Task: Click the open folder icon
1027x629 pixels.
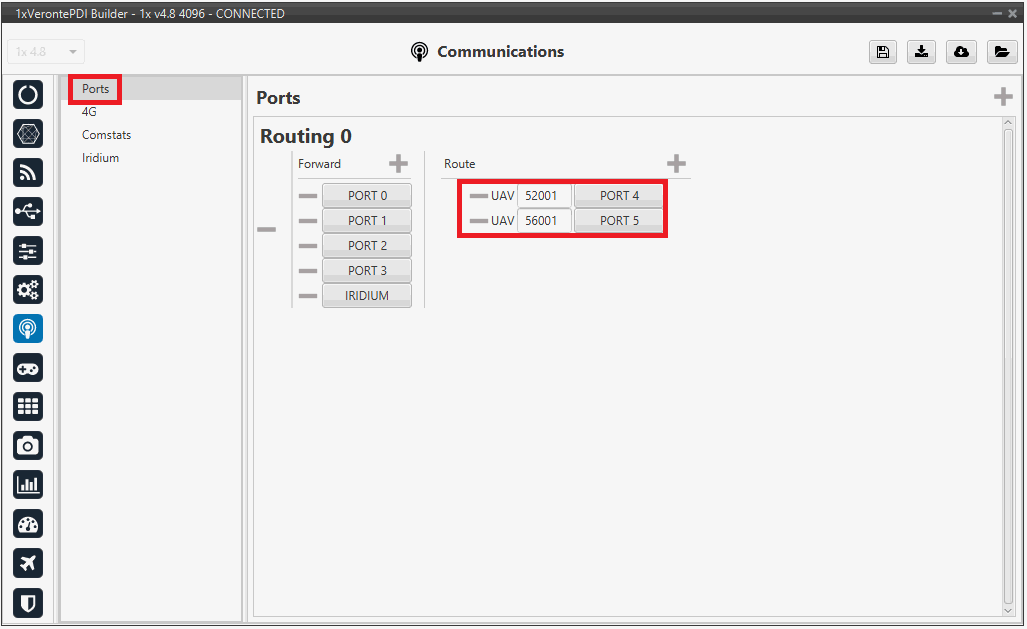Action: 1001,53
